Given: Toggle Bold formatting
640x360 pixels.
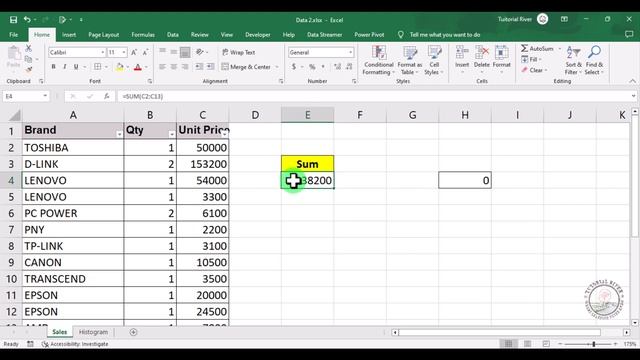Looking at the screenshot, I should [x=53, y=67].
